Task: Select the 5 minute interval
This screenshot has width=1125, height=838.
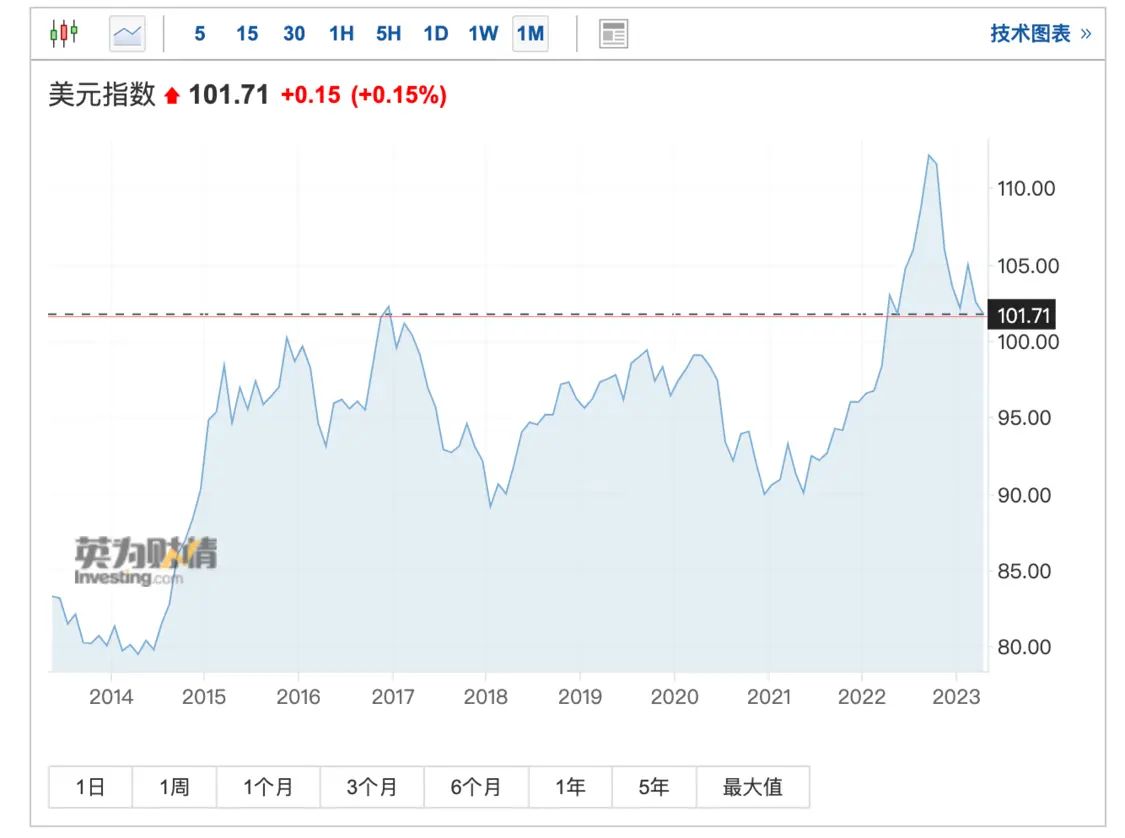Action: click(x=199, y=34)
